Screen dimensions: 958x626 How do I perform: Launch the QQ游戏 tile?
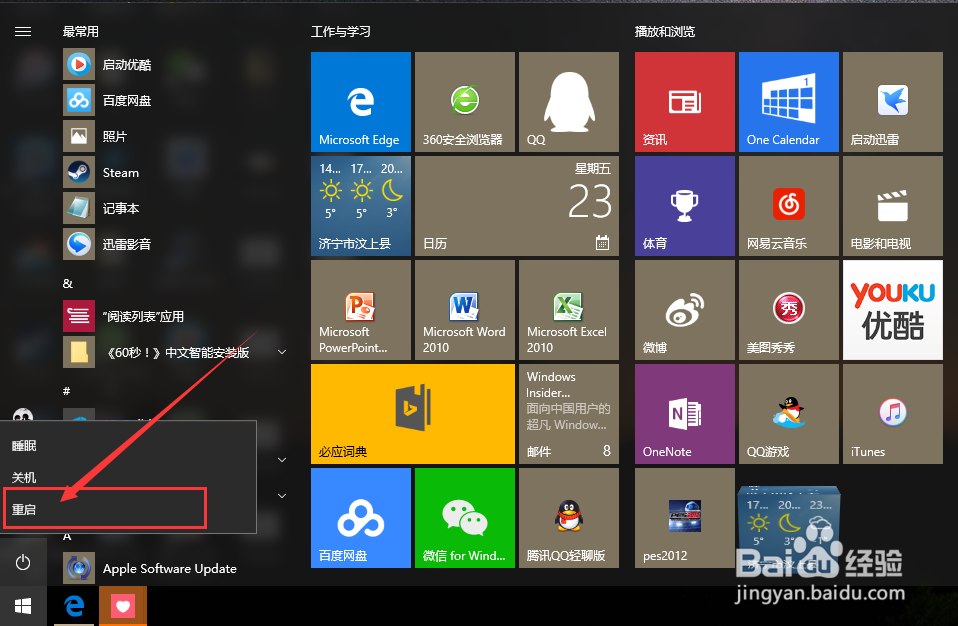(x=789, y=414)
